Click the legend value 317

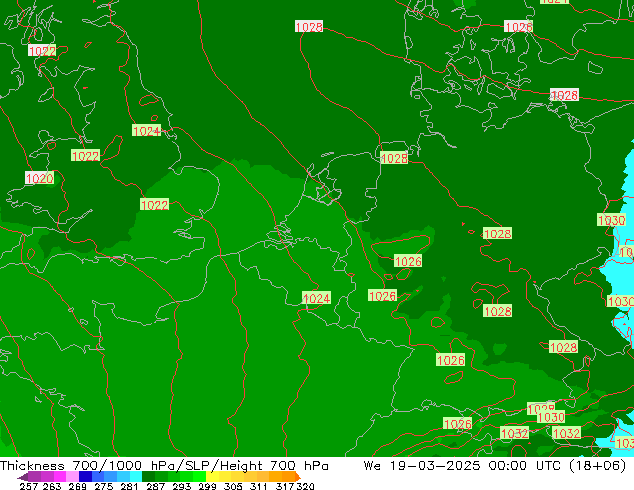coord(285,486)
